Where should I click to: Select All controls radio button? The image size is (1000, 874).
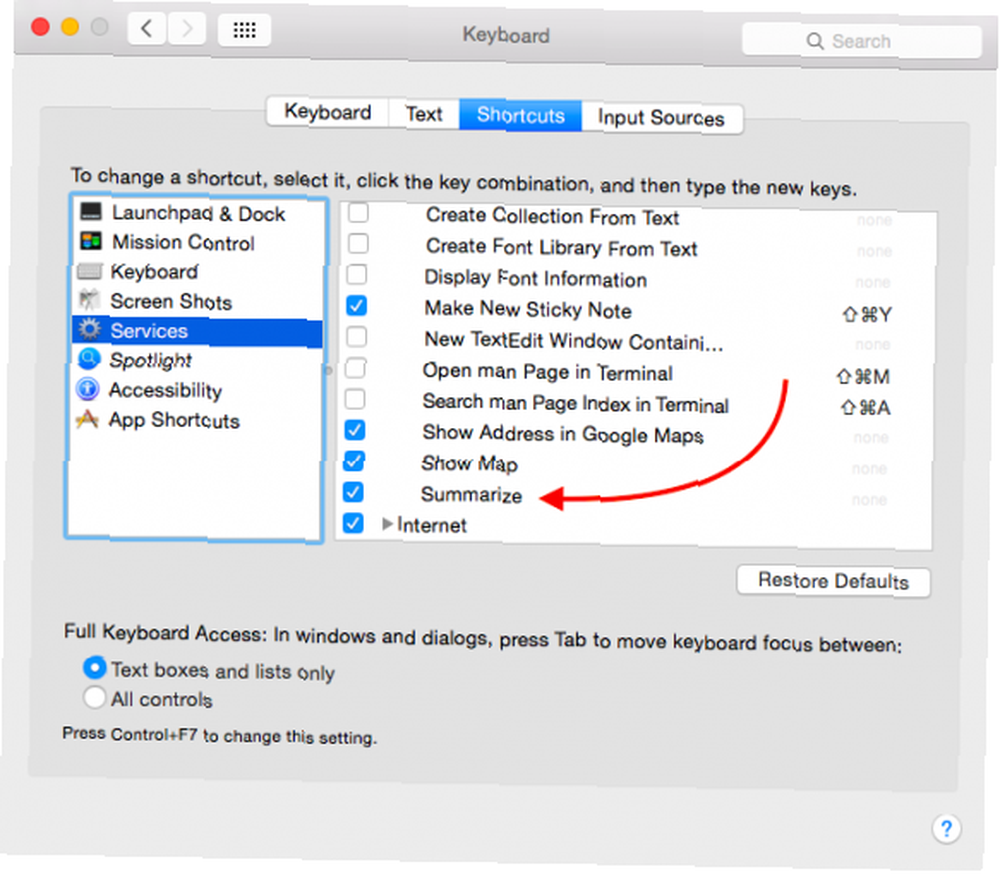pyautogui.click(x=94, y=697)
